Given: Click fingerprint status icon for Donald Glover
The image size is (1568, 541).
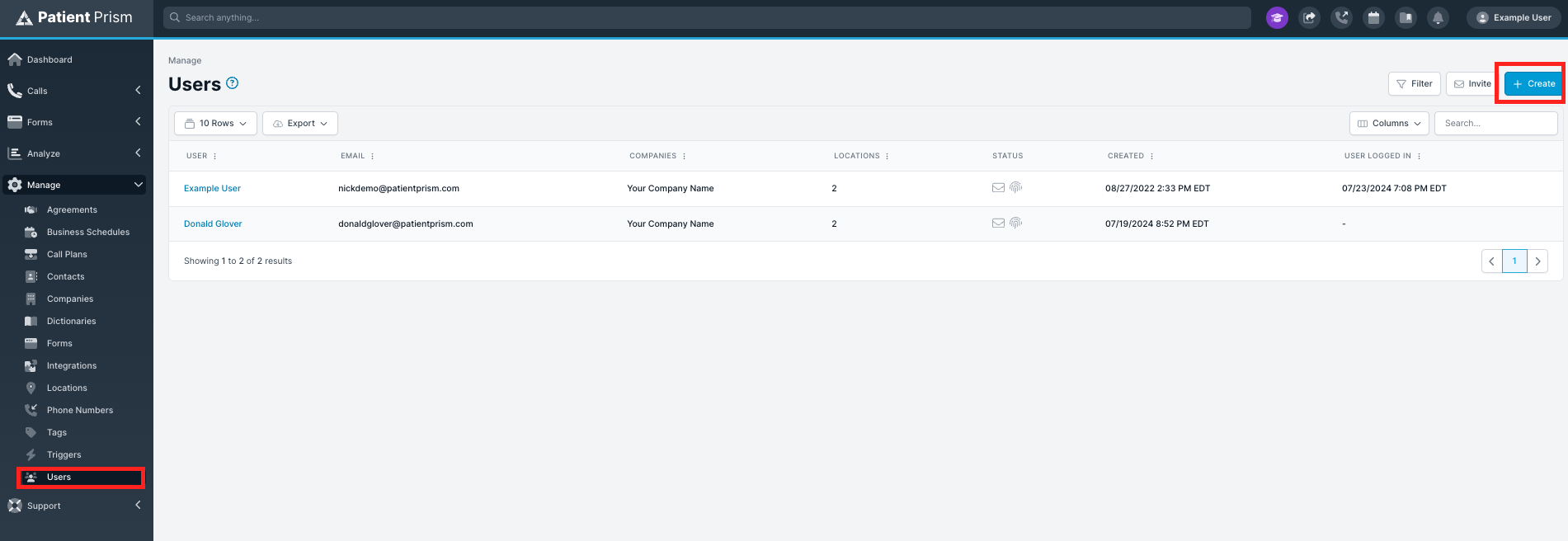Looking at the screenshot, I should pyautogui.click(x=1016, y=223).
